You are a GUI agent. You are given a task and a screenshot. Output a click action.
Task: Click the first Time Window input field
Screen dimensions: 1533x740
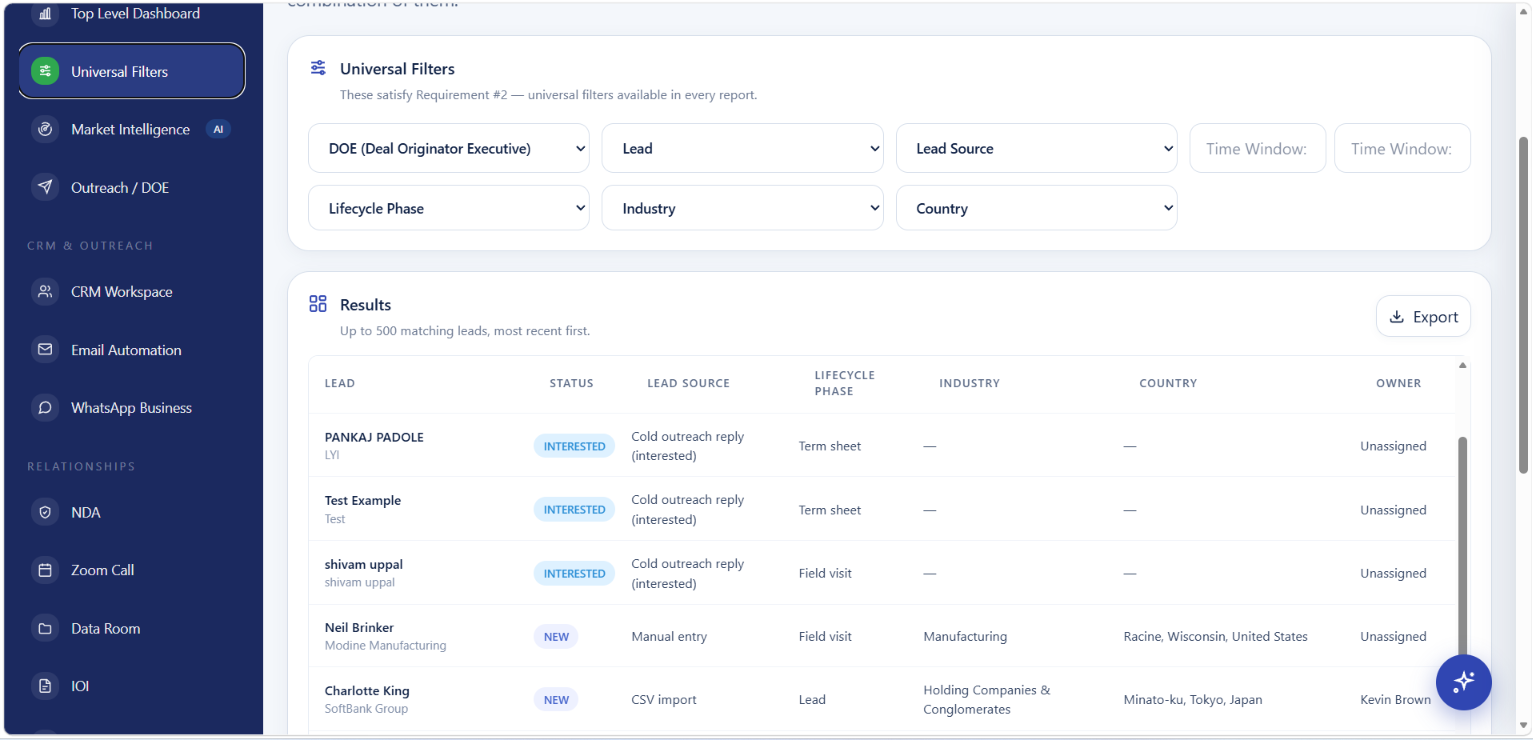pyautogui.click(x=1258, y=148)
